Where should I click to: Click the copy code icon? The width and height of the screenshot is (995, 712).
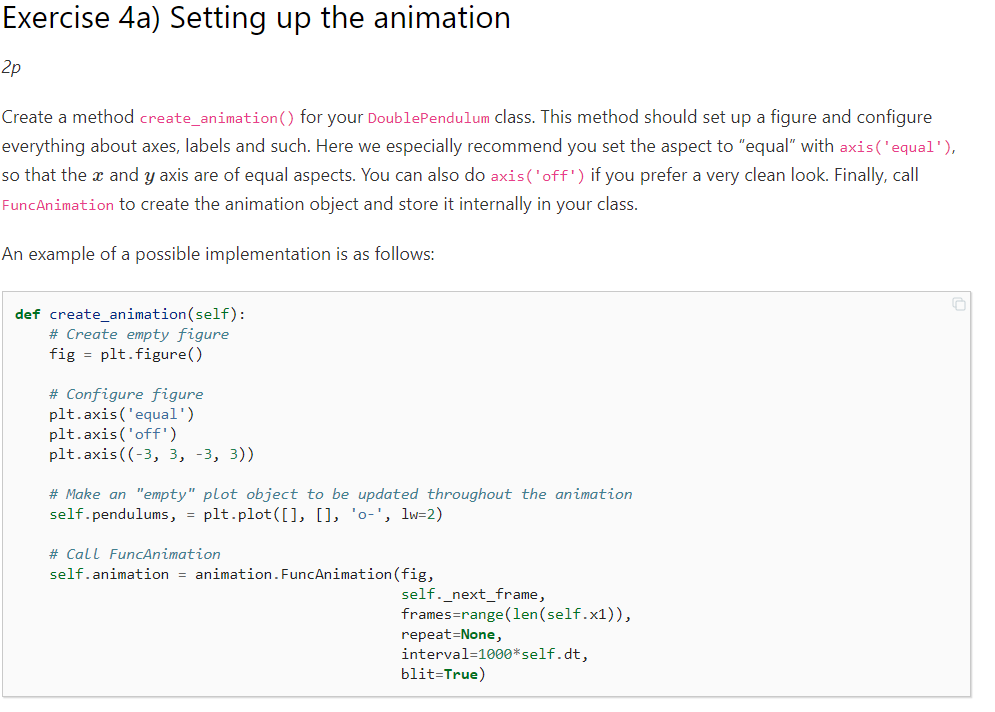(958, 303)
